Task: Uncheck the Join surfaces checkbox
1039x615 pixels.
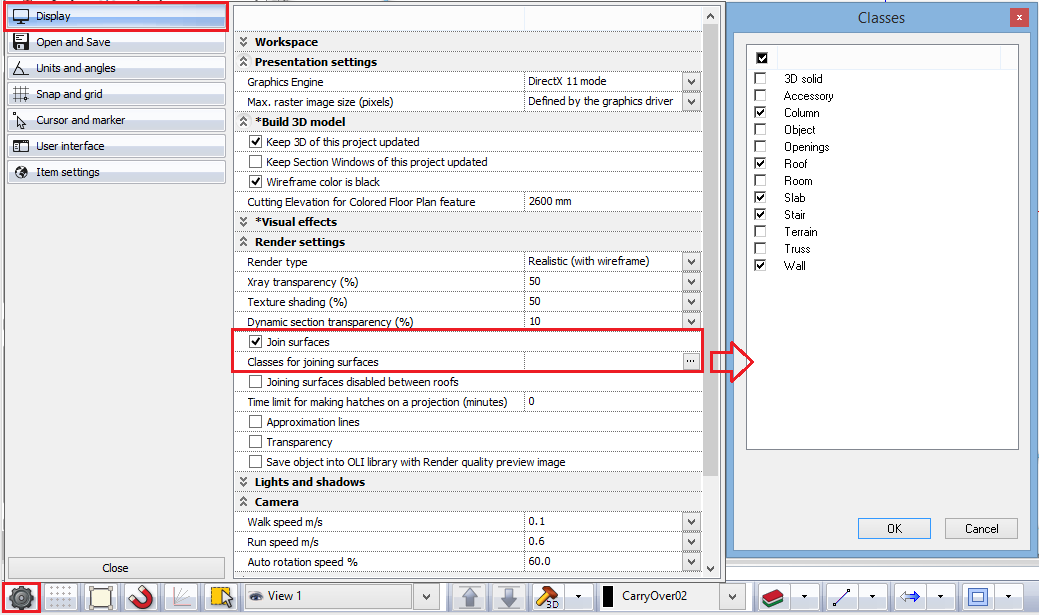Action: click(256, 342)
